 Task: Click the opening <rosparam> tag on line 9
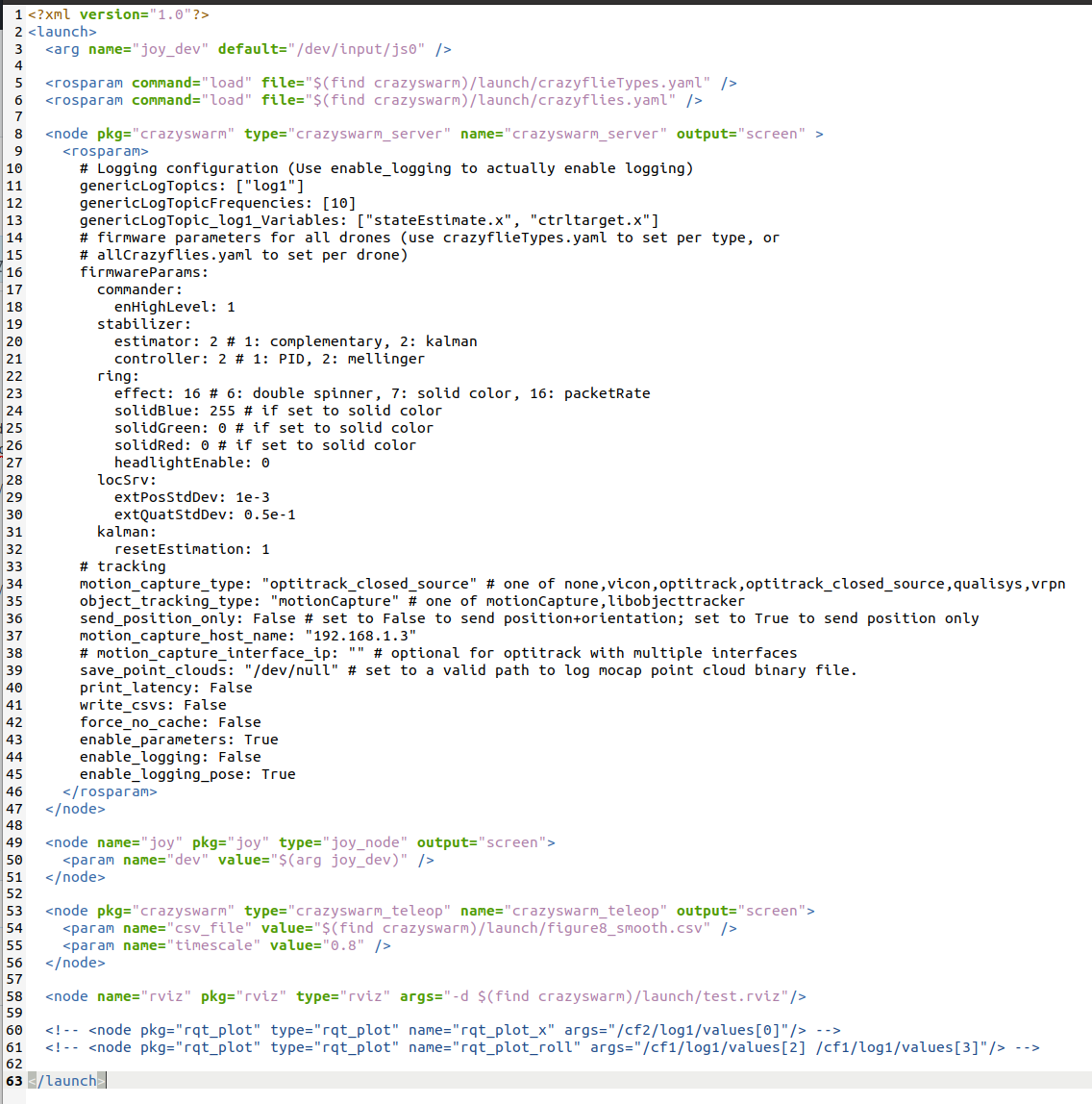click(x=106, y=151)
